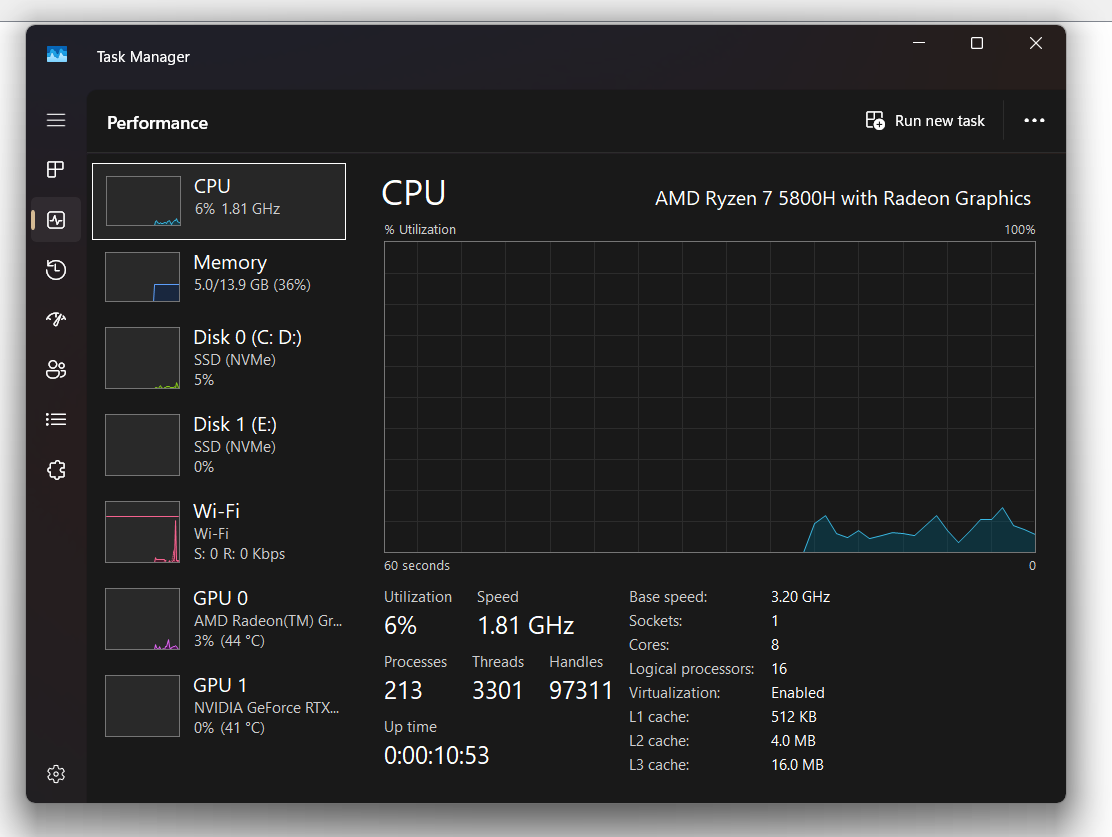Image resolution: width=1112 pixels, height=837 pixels.
Task: Click the 1.81 GHz speed value below the graph
Action: tap(526, 626)
